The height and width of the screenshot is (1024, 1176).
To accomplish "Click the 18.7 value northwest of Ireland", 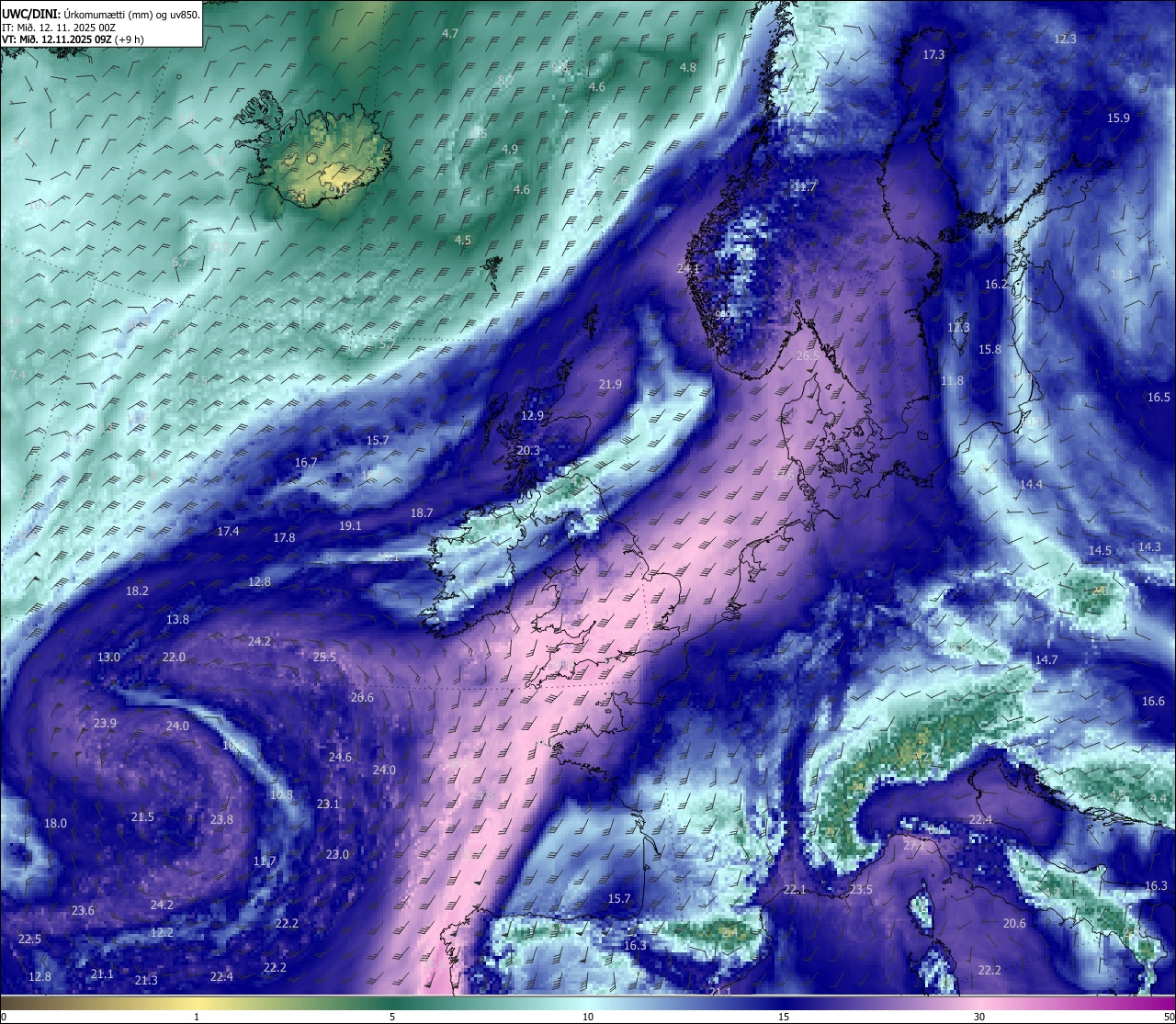I will point(422,513).
